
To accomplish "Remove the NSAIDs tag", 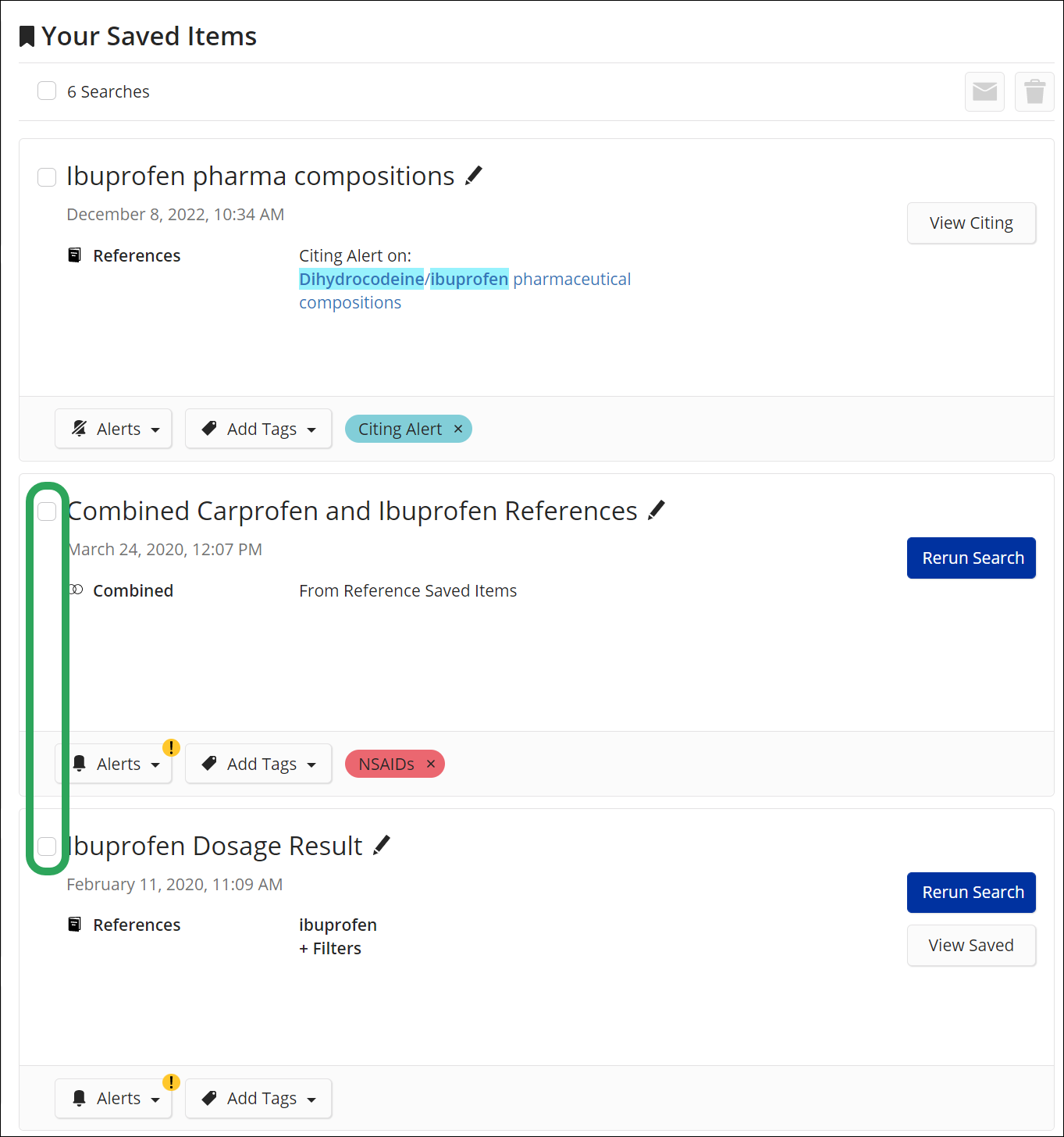I will click(431, 764).
